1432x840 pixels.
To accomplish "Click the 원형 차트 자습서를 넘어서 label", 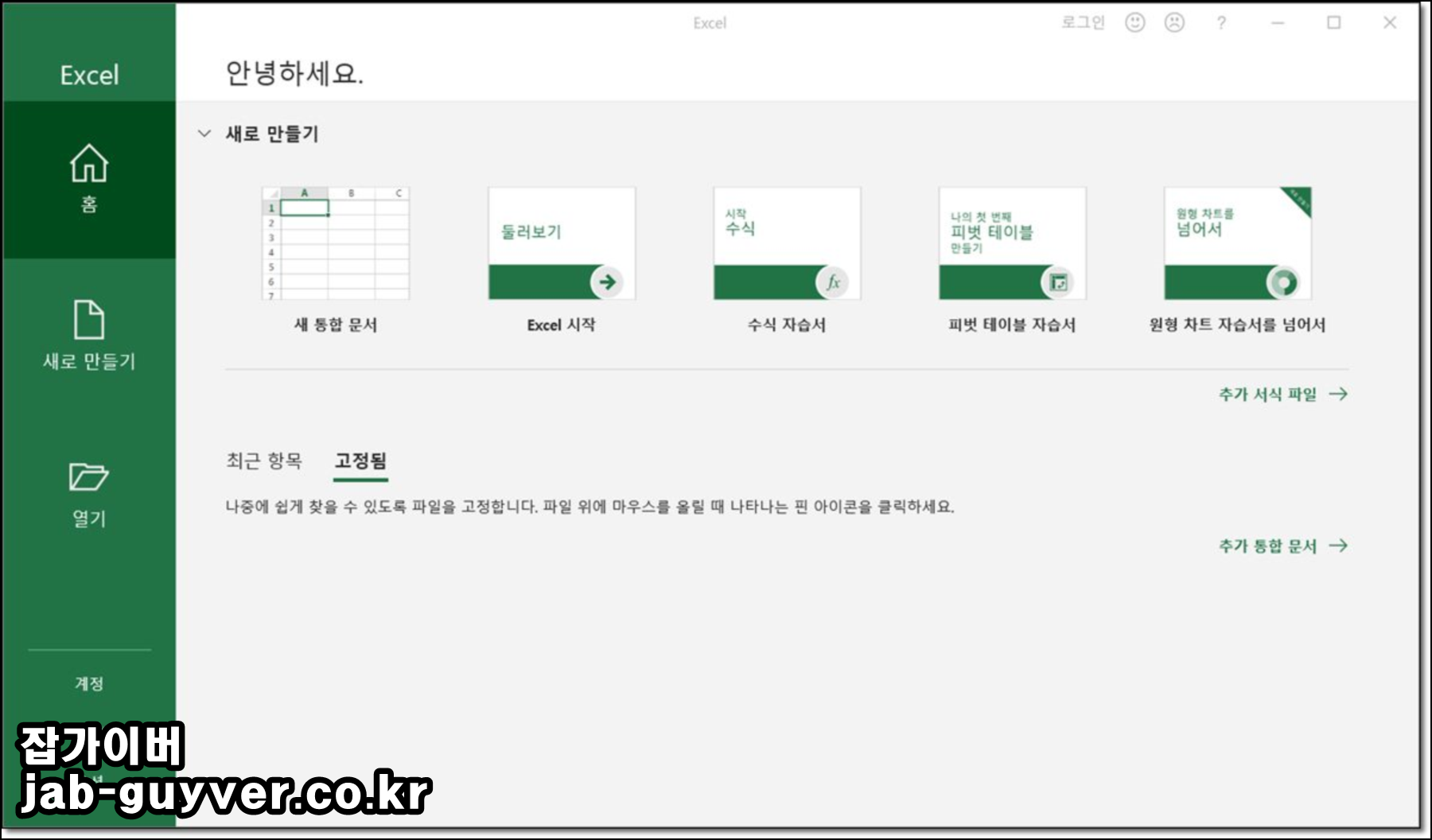I will (1237, 325).
